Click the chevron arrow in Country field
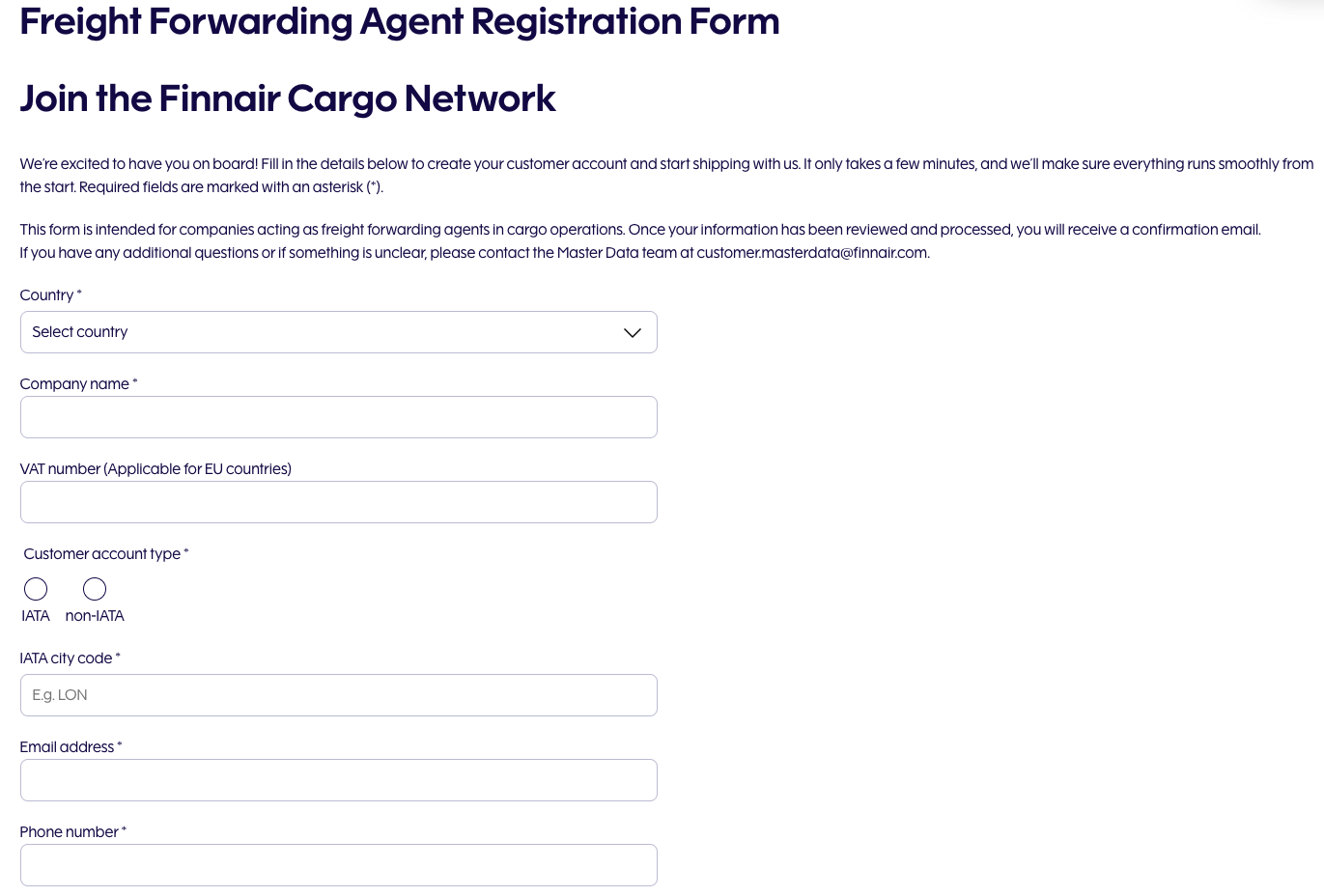The height and width of the screenshot is (896, 1324). tap(633, 333)
